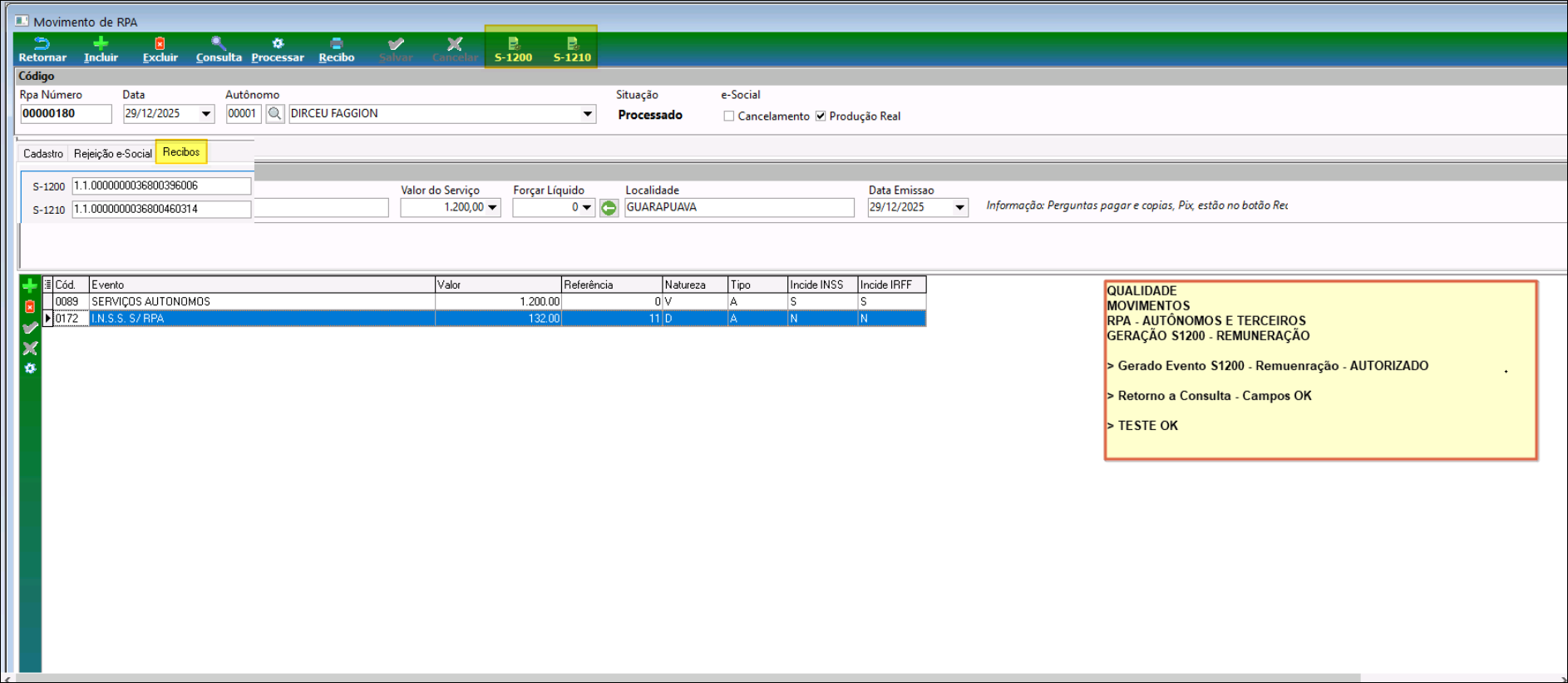This screenshot has height=683, width=1568.
Task: Switch to the Cadastro tab
Action: point(43,154)
